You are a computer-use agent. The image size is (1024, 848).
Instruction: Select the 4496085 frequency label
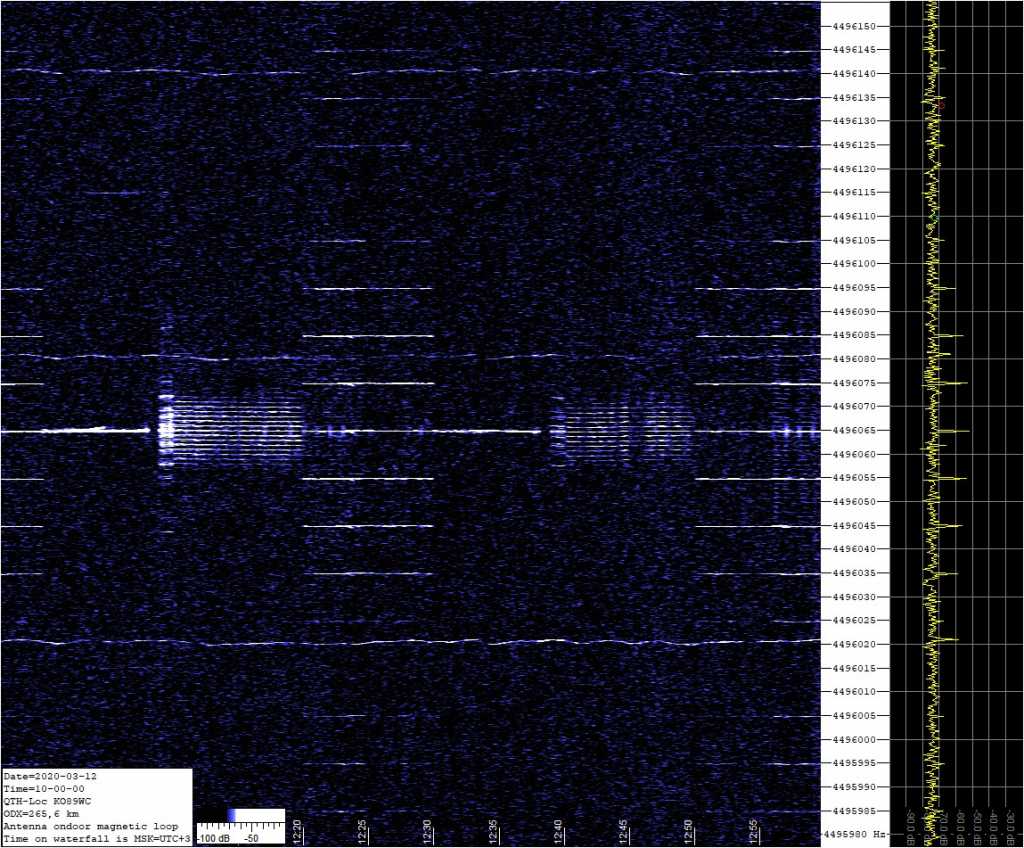[x=854, y=335]
